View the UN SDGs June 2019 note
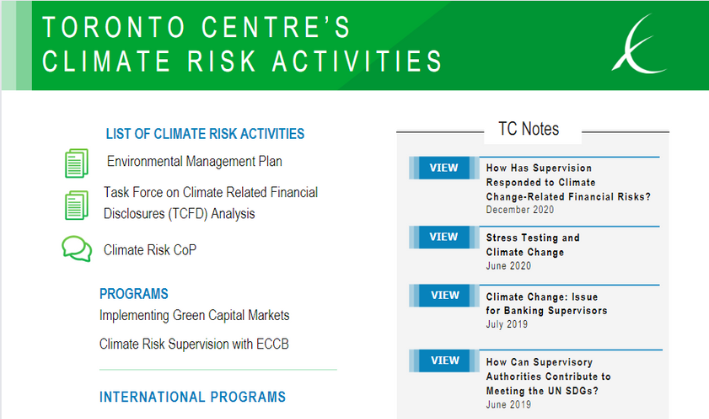 [x=444, y=360]
